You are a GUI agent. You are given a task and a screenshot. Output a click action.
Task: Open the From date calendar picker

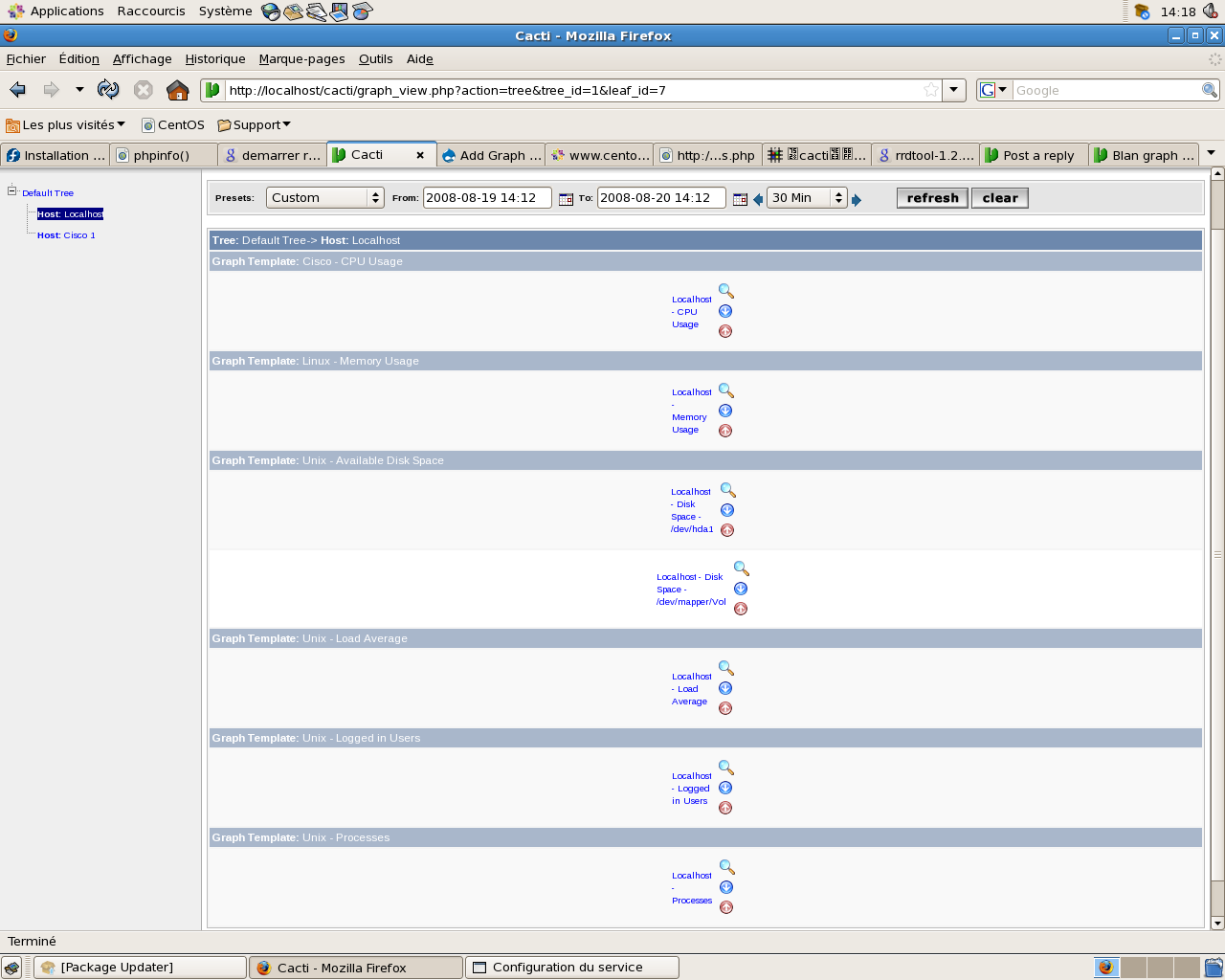[x=566, y=199]
